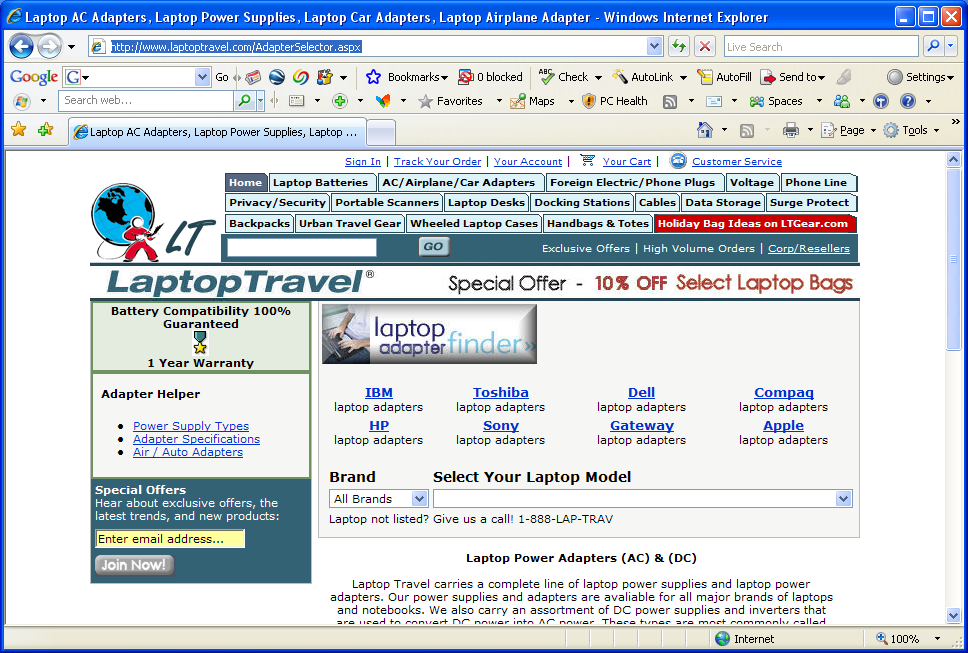Click the shopping cart icon
The width and height of the screenshot is (968, 653).
pos(587,161)
